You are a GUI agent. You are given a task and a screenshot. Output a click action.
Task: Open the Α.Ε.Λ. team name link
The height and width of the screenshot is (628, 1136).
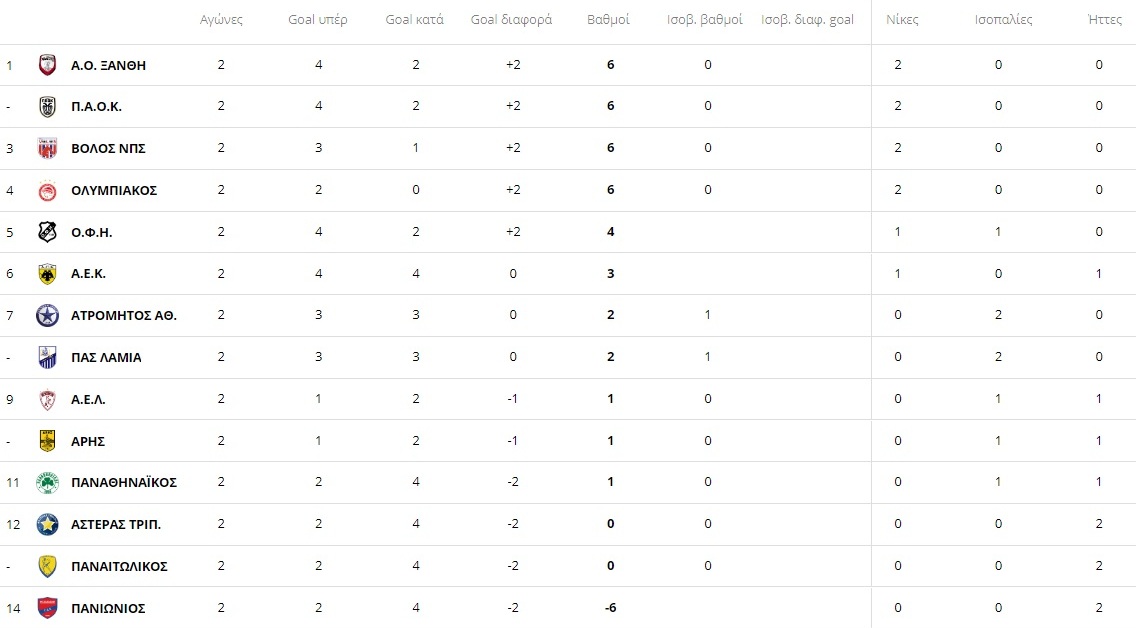coord(88,399)
